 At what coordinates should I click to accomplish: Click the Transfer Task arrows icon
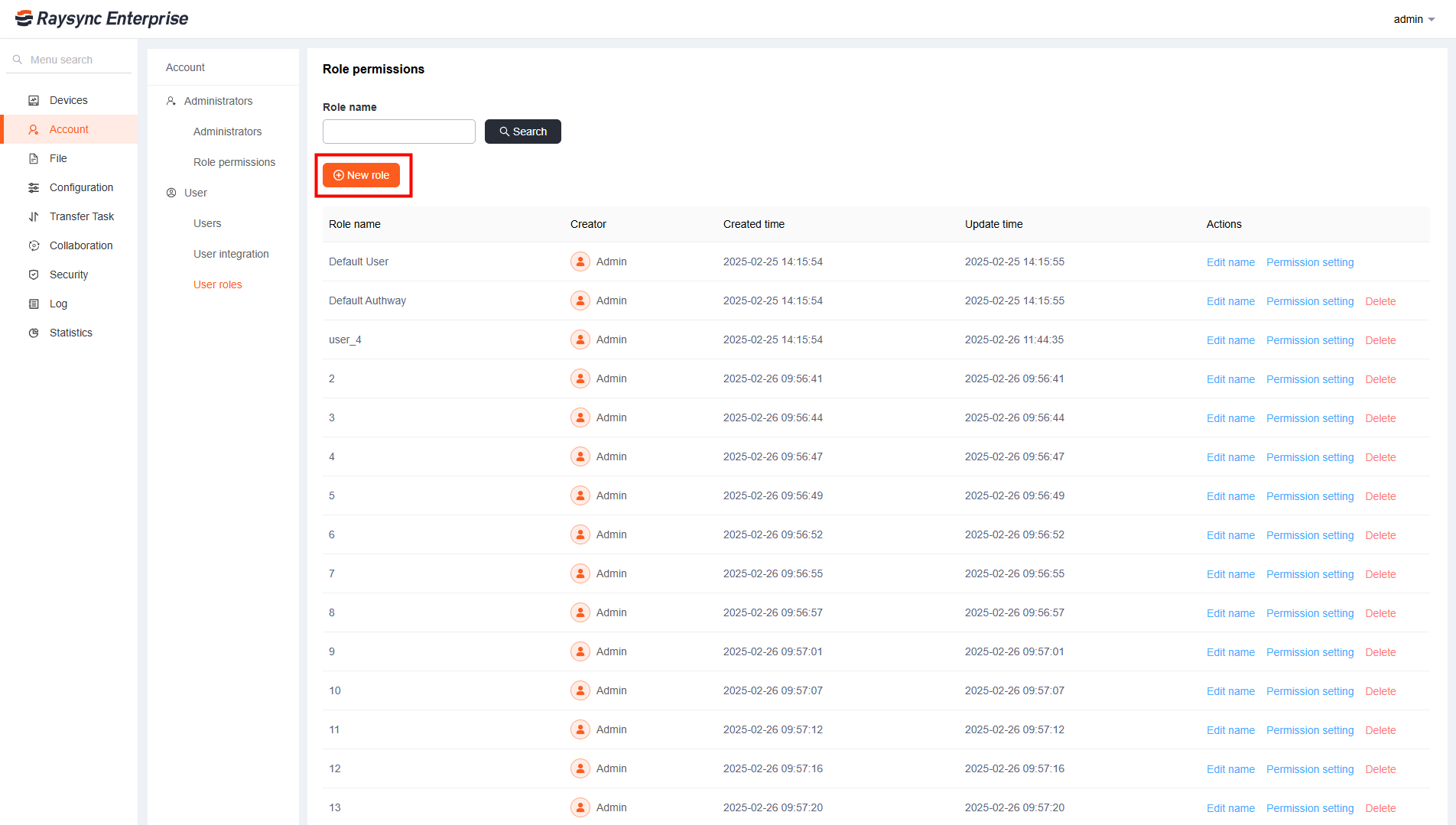click(x=34, y=216)
